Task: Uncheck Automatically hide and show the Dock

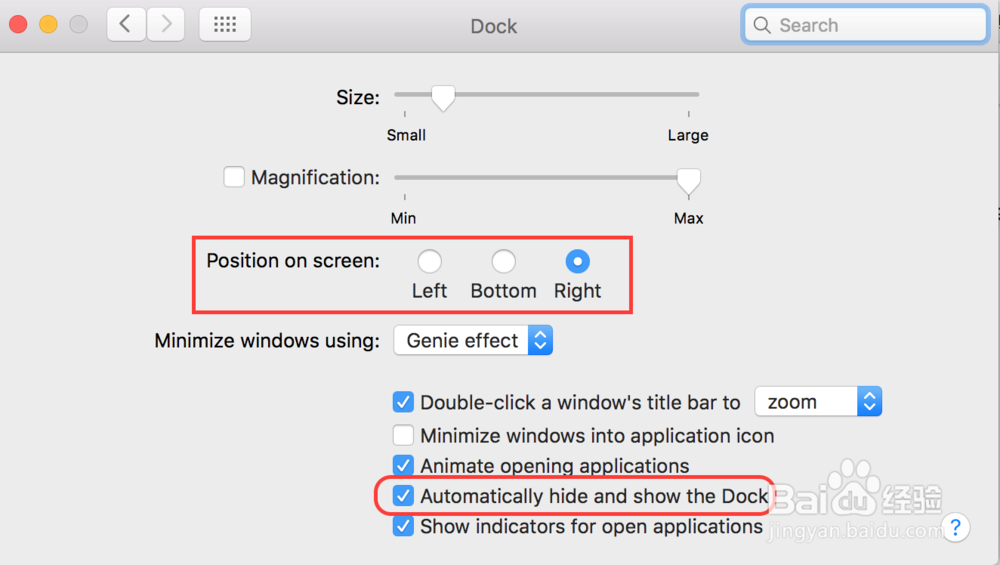Action: coord(403,495)
